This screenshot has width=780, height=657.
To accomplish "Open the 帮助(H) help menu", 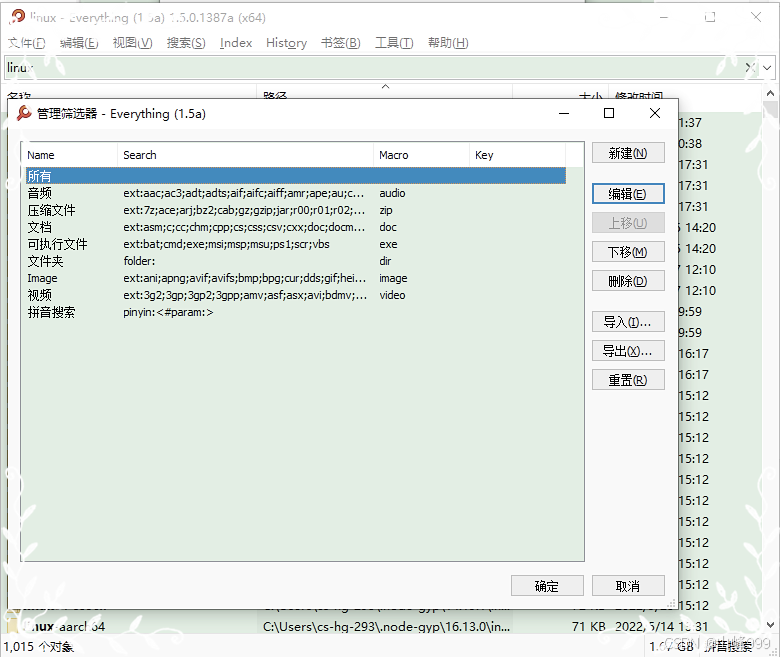I will tap(448, 43).
